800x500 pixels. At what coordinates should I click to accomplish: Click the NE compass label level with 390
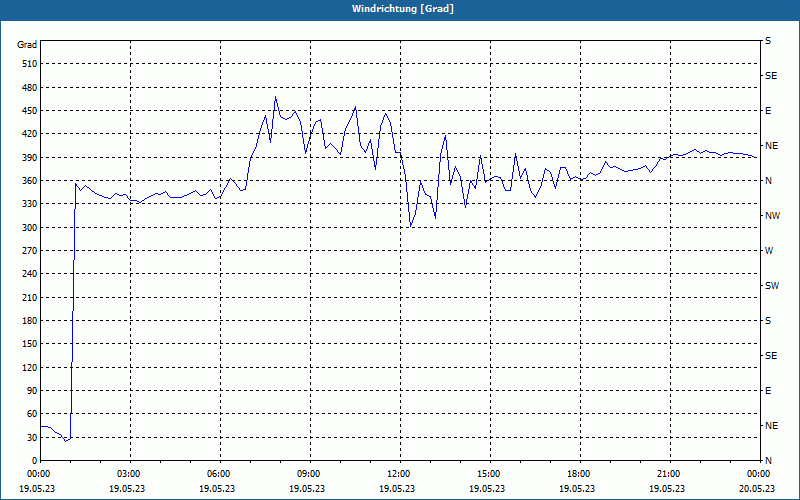coord(771,146)
